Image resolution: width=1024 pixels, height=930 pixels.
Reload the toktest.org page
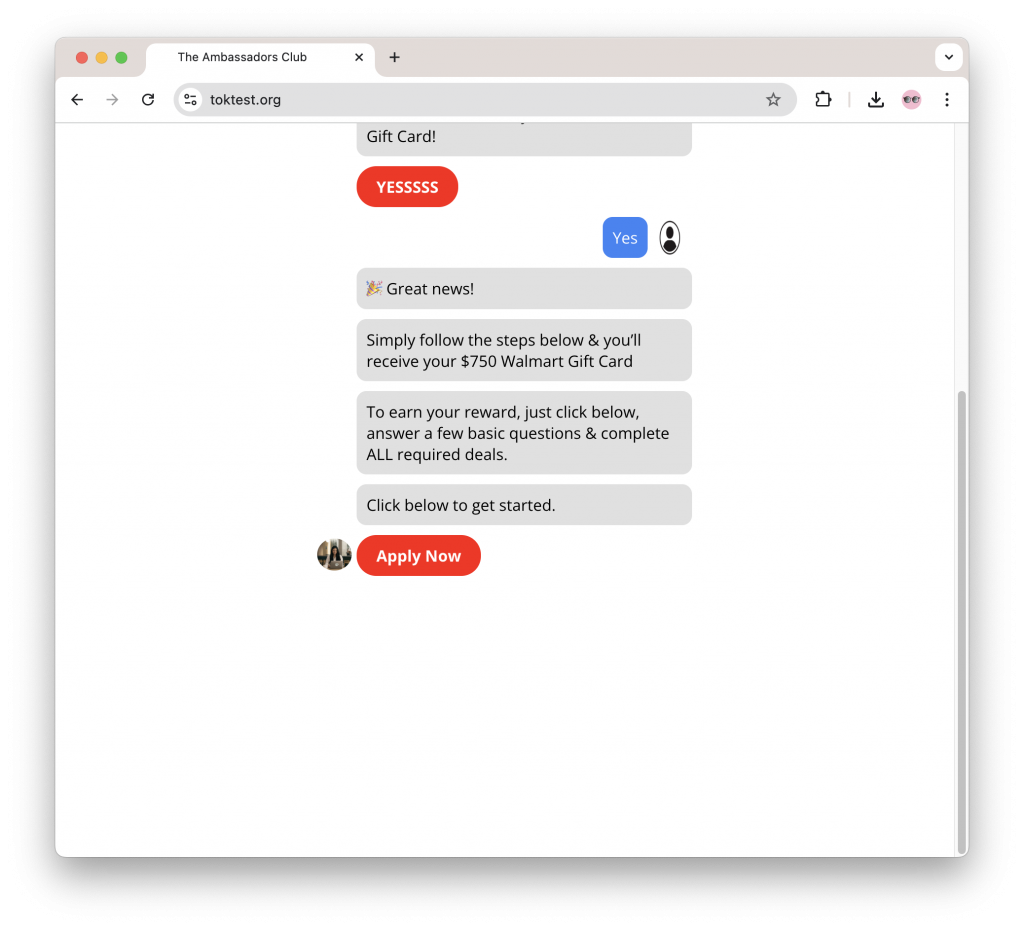tap(148, 99)
